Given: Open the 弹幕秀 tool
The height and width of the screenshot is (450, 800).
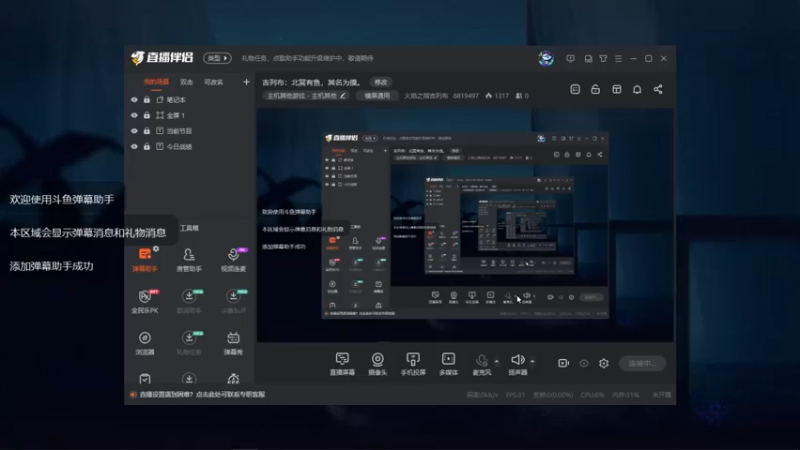Looking at the screenshot, I should click(x=233, y=343).
